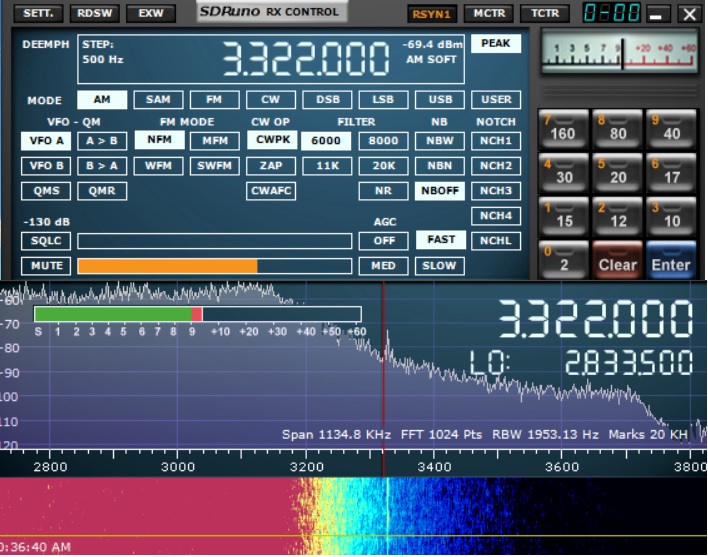Adjust the orange volume slider
Screen dimensions: 708x557
coord(215,266)
